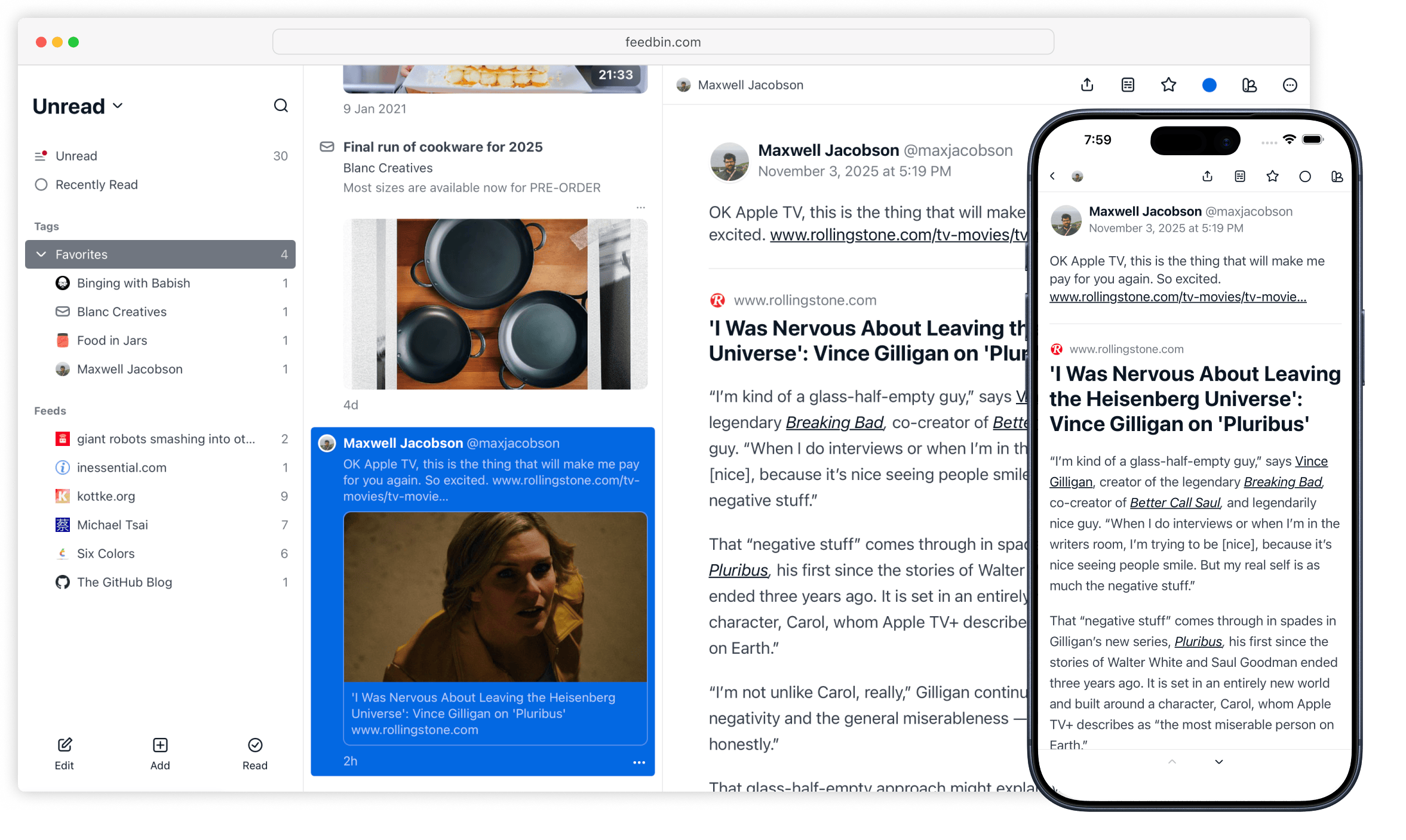The image size is (1406, 840).
Task: Toggle the blue unread indicator in toolbar
Action: pyautogui.click(x=1209, y=85)
